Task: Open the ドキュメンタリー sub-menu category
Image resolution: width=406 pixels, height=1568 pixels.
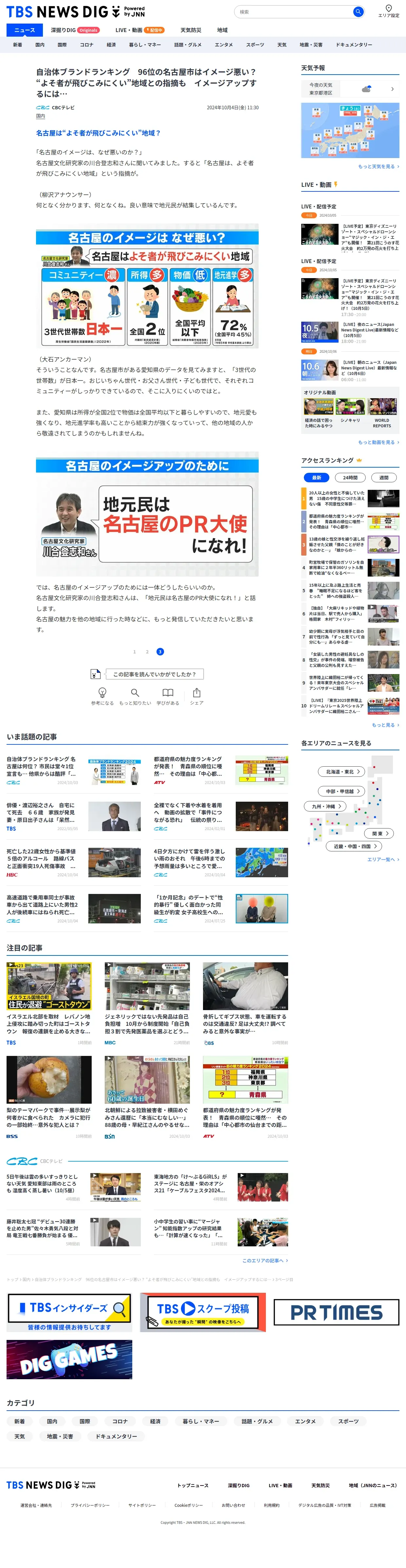Action: 354,45
